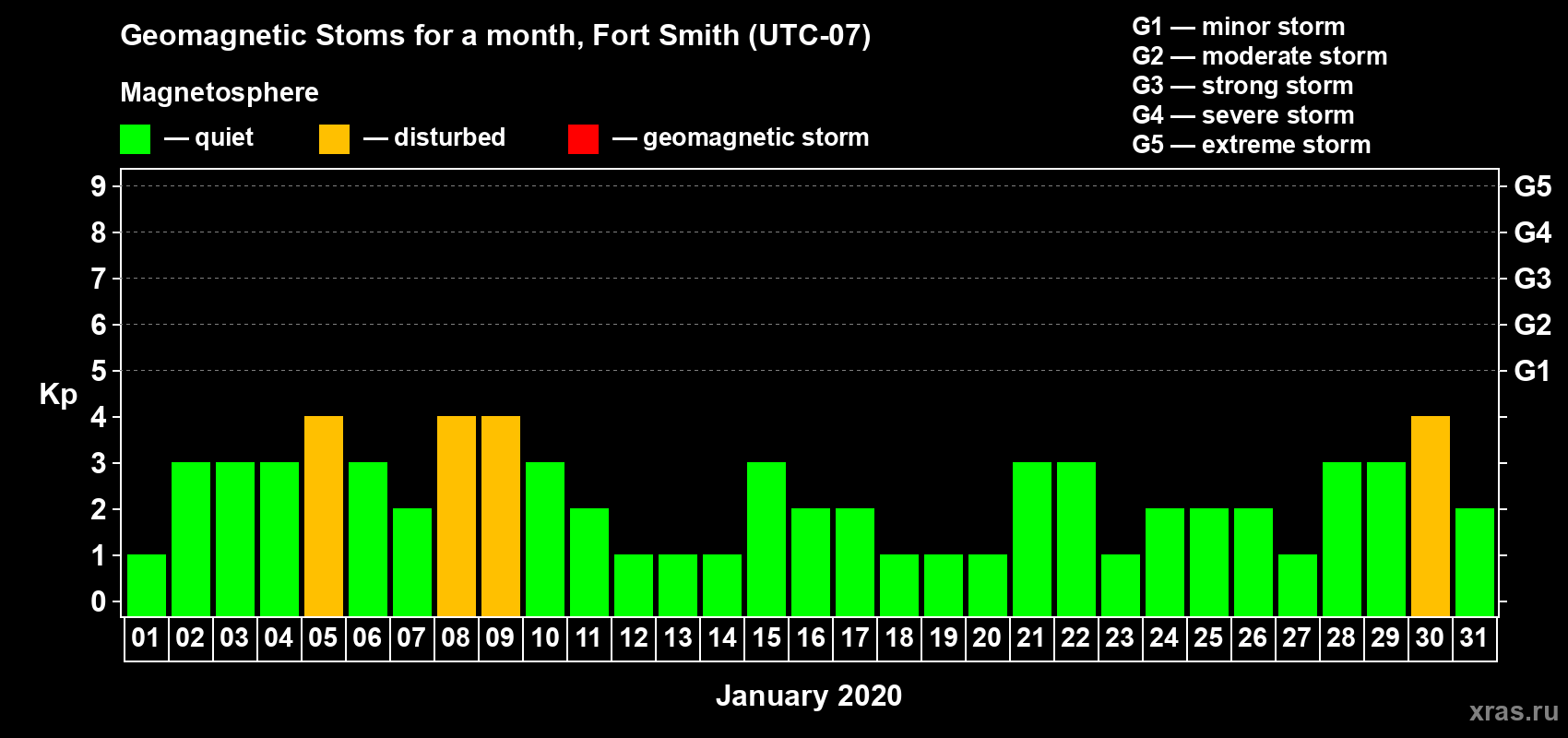Click the day label 16
The height and width of the screenshot is (738, 1568).
coord(811,638)
